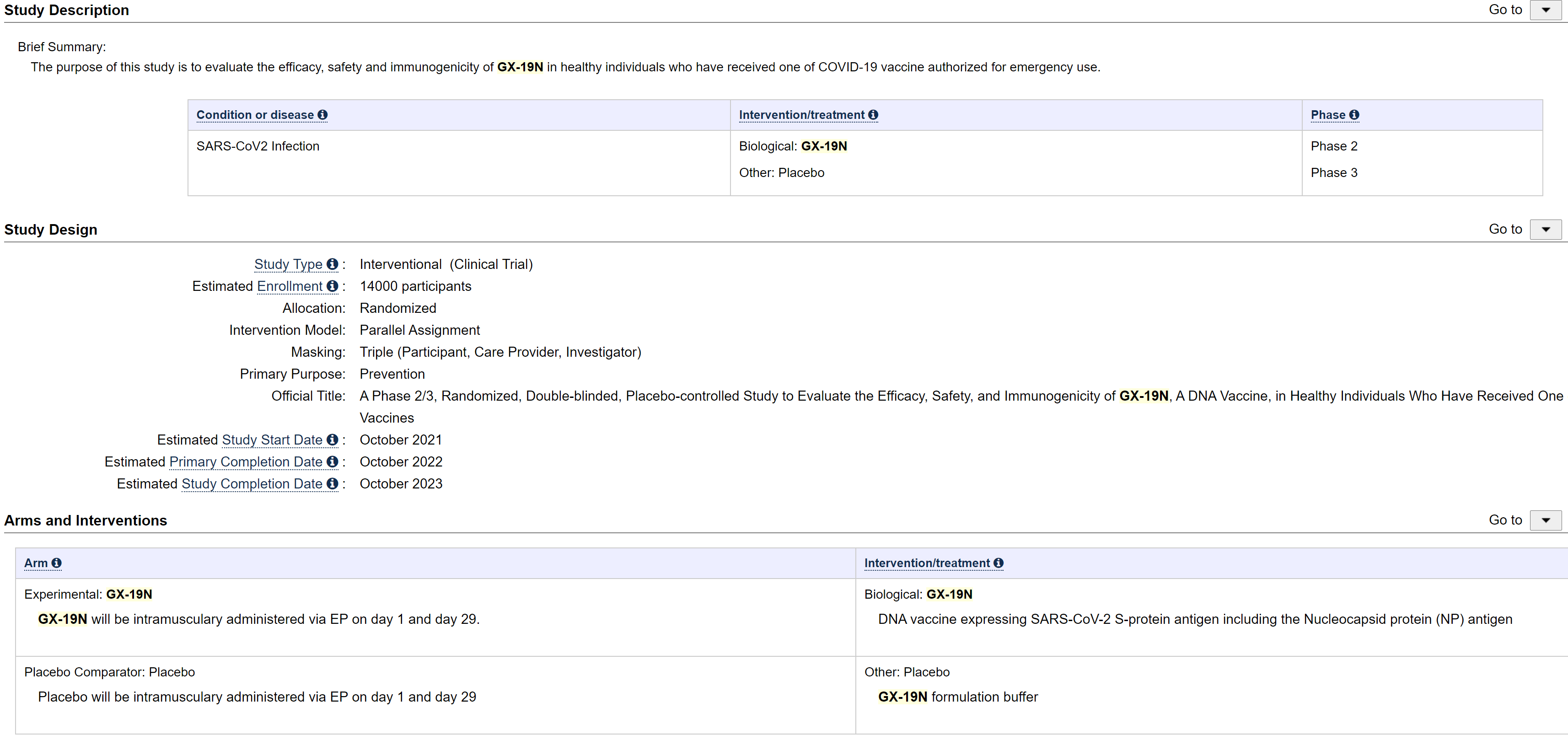The width and height of the screenshot is (1568, 740).
Task: Click info icon beside Study Completion Date
Action: [x=332, y=483]
